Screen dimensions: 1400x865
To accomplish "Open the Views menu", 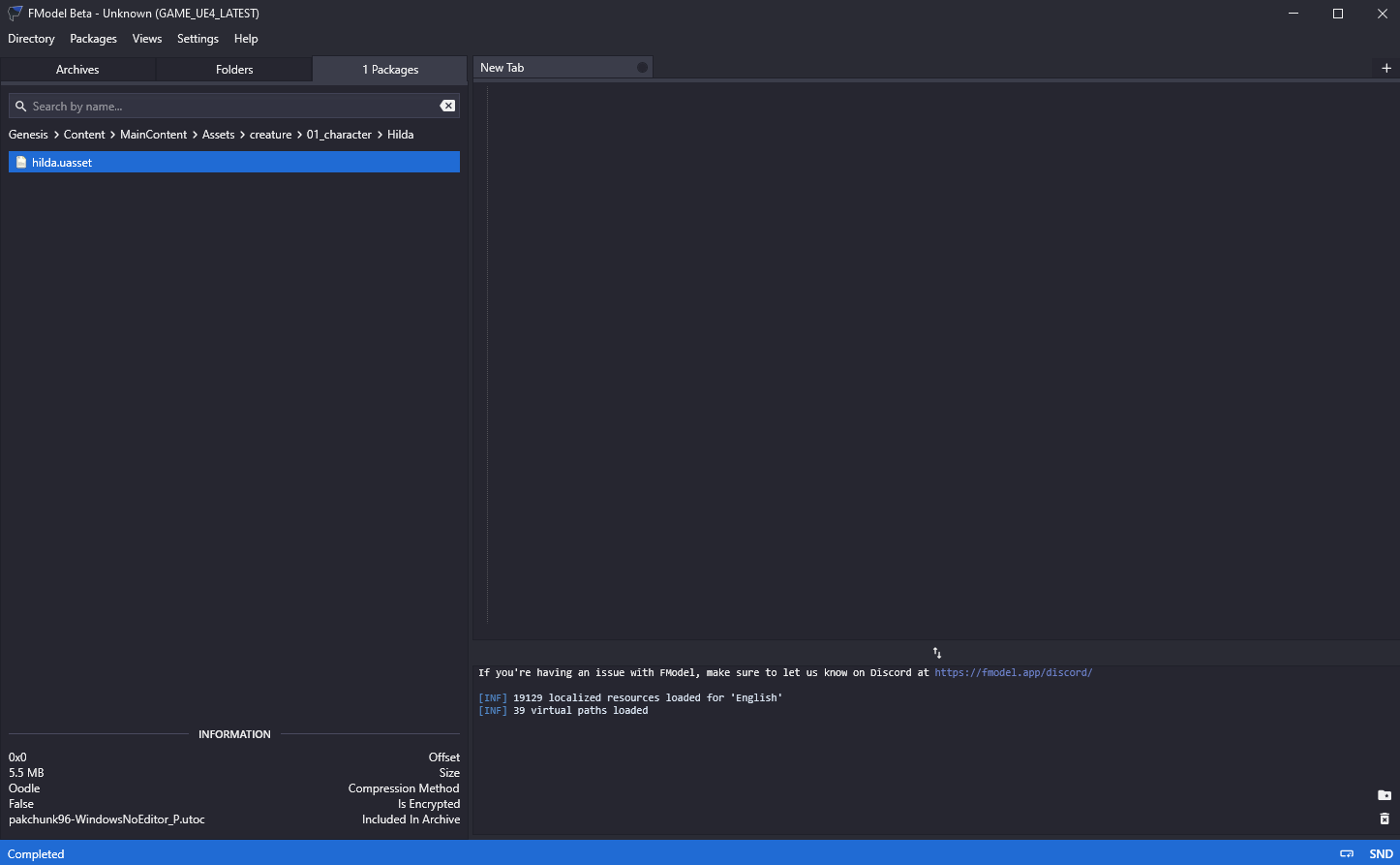I will (147, 39).
